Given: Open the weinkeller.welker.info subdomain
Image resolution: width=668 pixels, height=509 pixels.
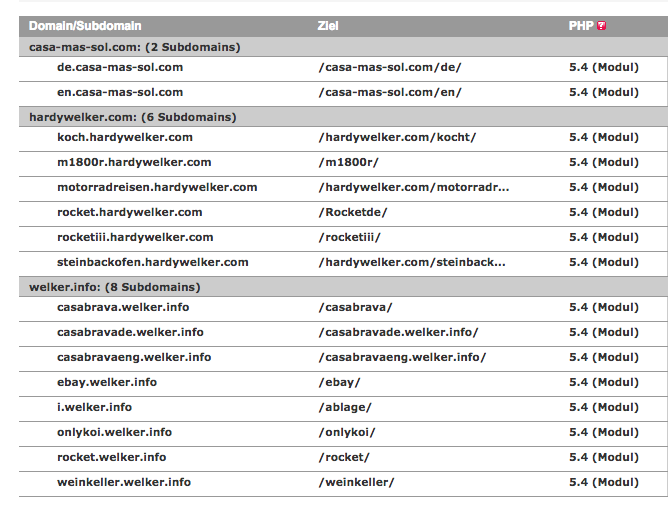Looking at the screenshot, I should tap(124, 482).
